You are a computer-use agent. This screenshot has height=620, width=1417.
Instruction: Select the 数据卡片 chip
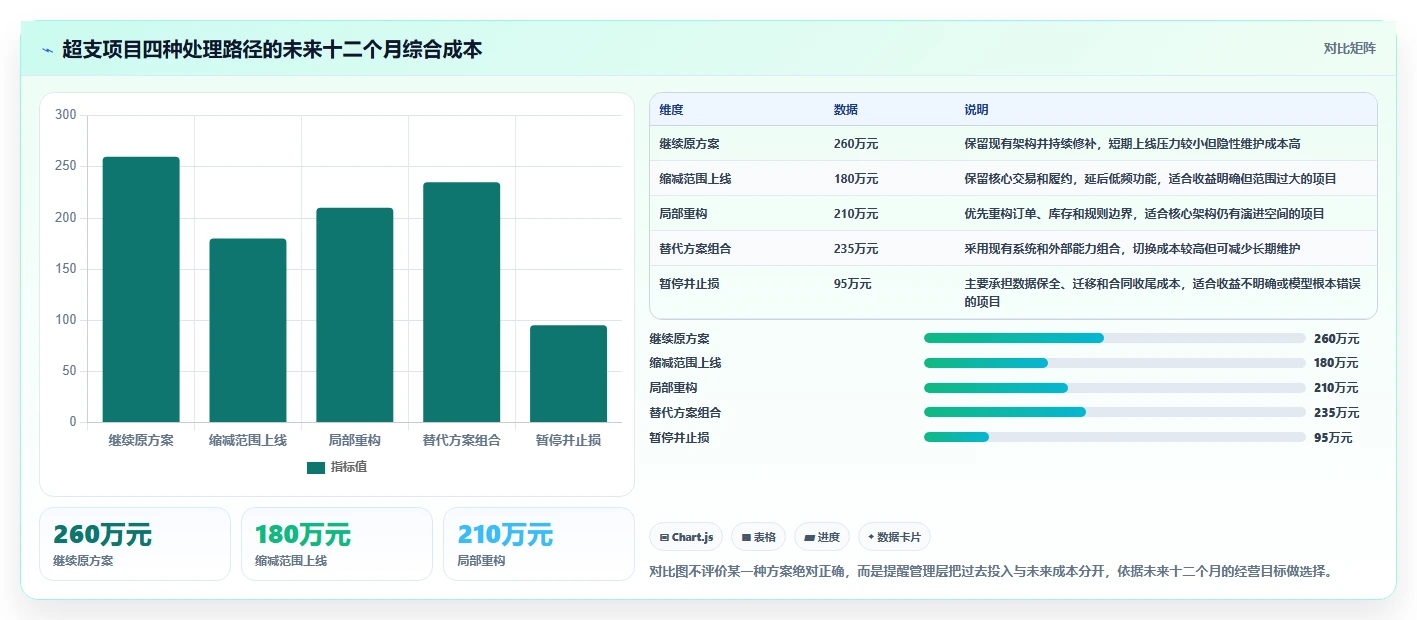click(x=894, y=537)
